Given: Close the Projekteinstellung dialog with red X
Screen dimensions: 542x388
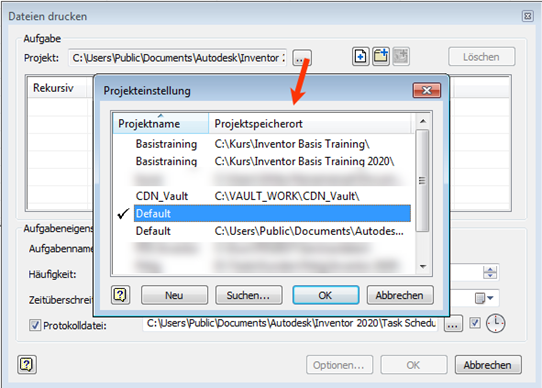Looking at the screenshot, I should (427, 91).
